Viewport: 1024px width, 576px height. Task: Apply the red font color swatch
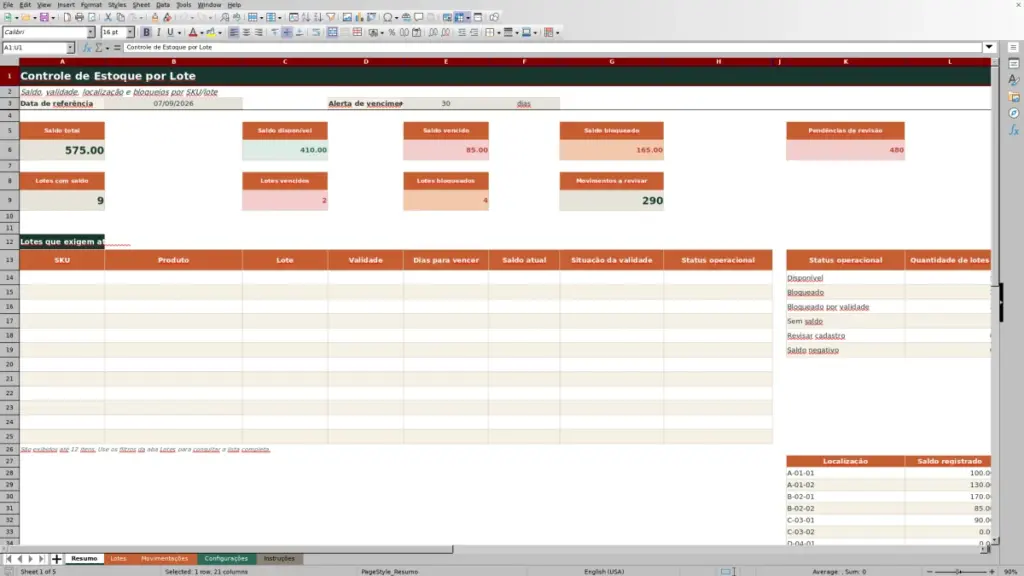point(193,33)
